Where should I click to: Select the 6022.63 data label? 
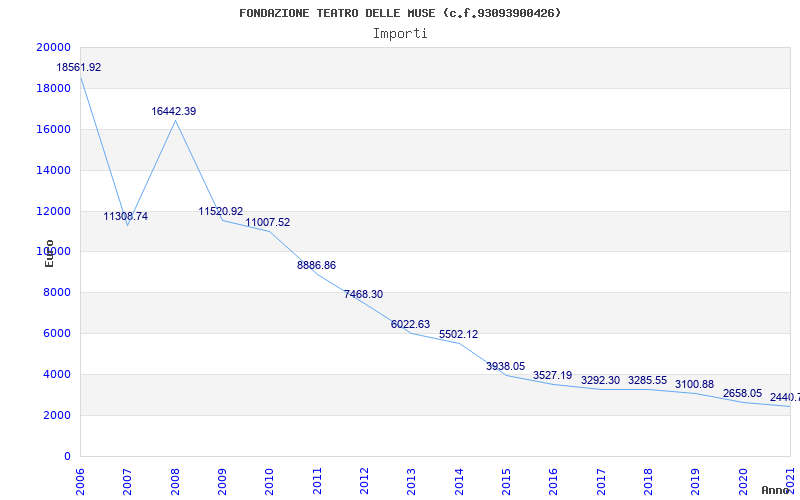[410, 324]
